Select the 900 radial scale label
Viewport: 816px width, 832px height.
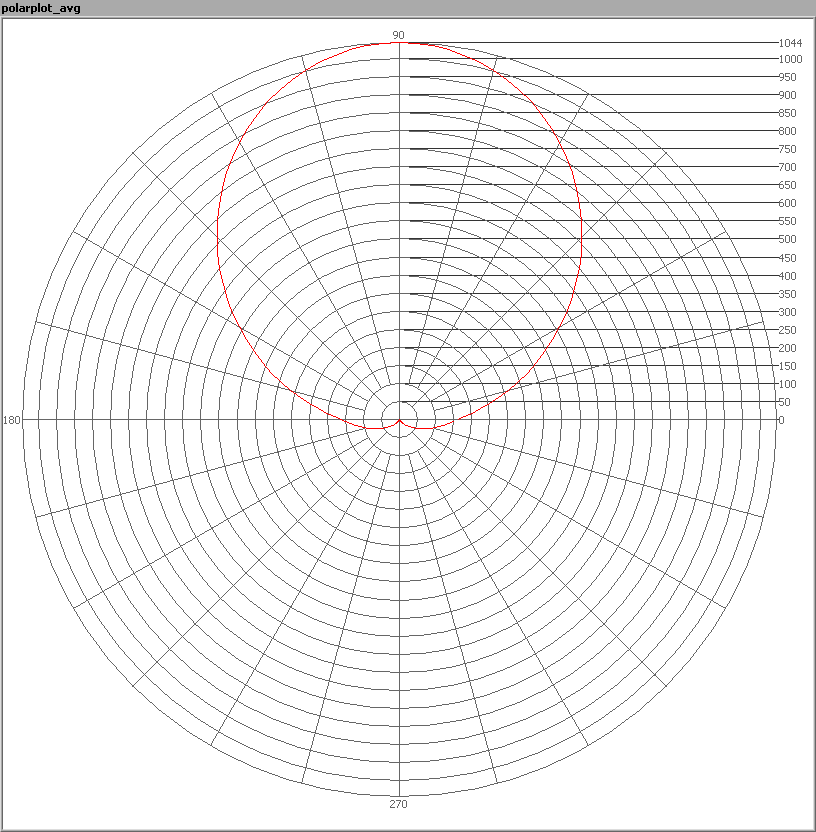(788, 95)
